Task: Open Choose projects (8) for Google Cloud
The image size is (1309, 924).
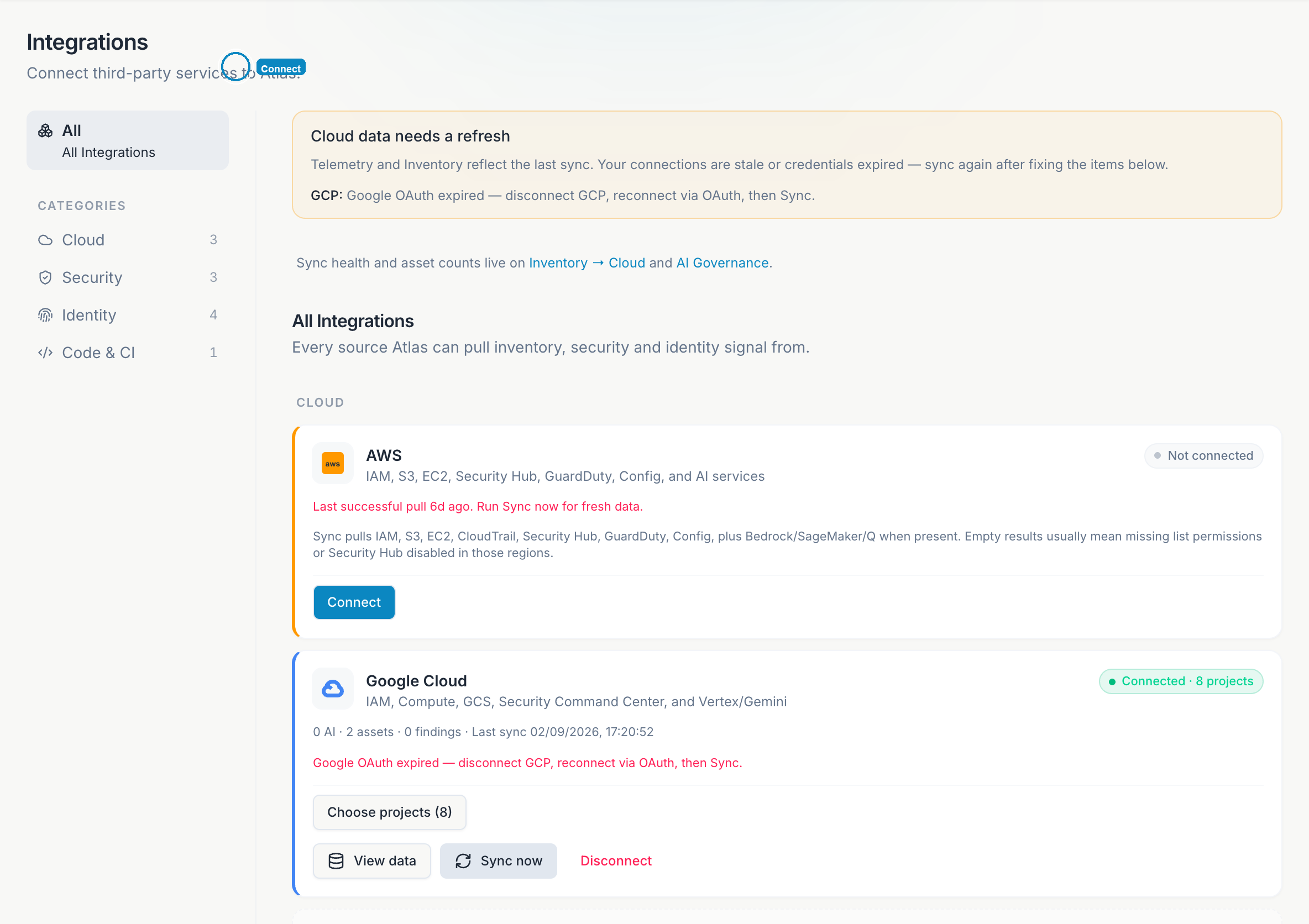Action: [389, 812]
